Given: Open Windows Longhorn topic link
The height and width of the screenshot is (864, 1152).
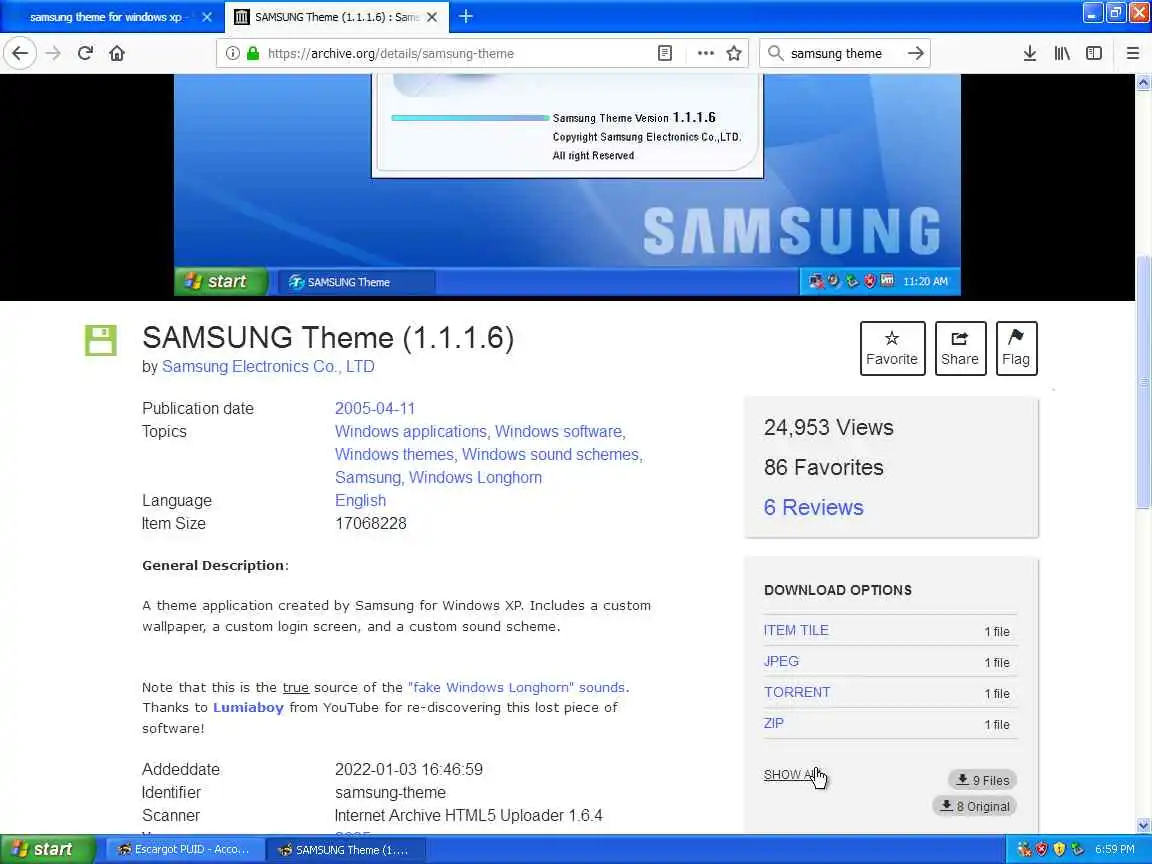Looking at the screenshot, I should [x=475, y=477].
